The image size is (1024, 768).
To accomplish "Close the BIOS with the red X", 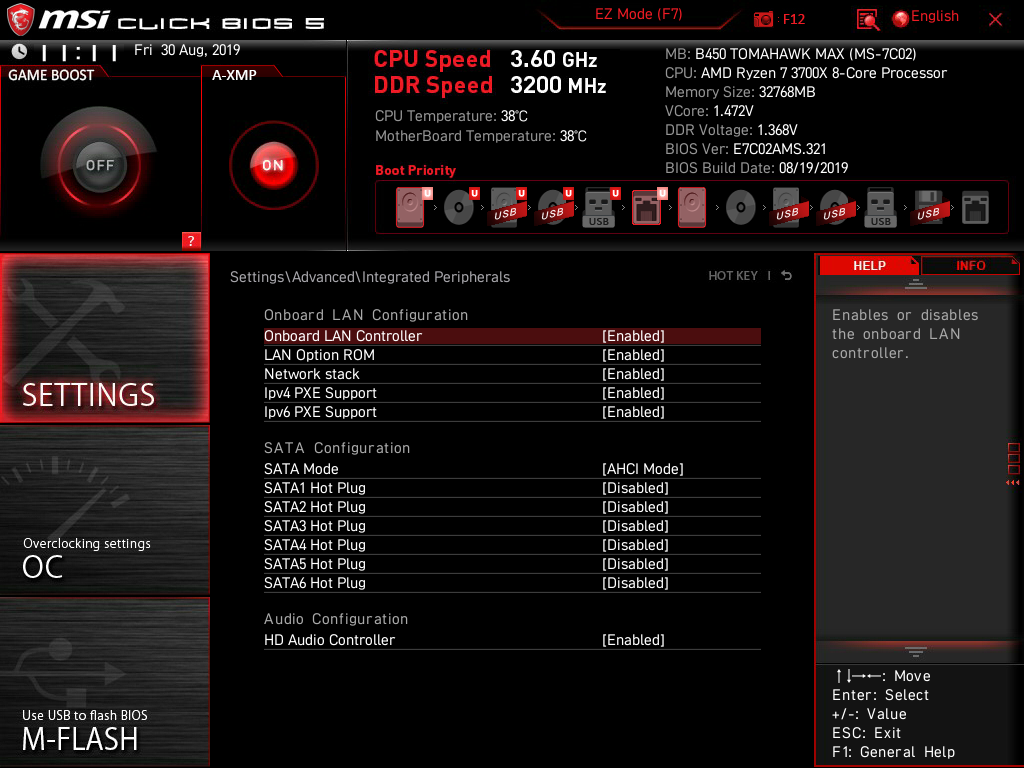I will coord(995,20).
